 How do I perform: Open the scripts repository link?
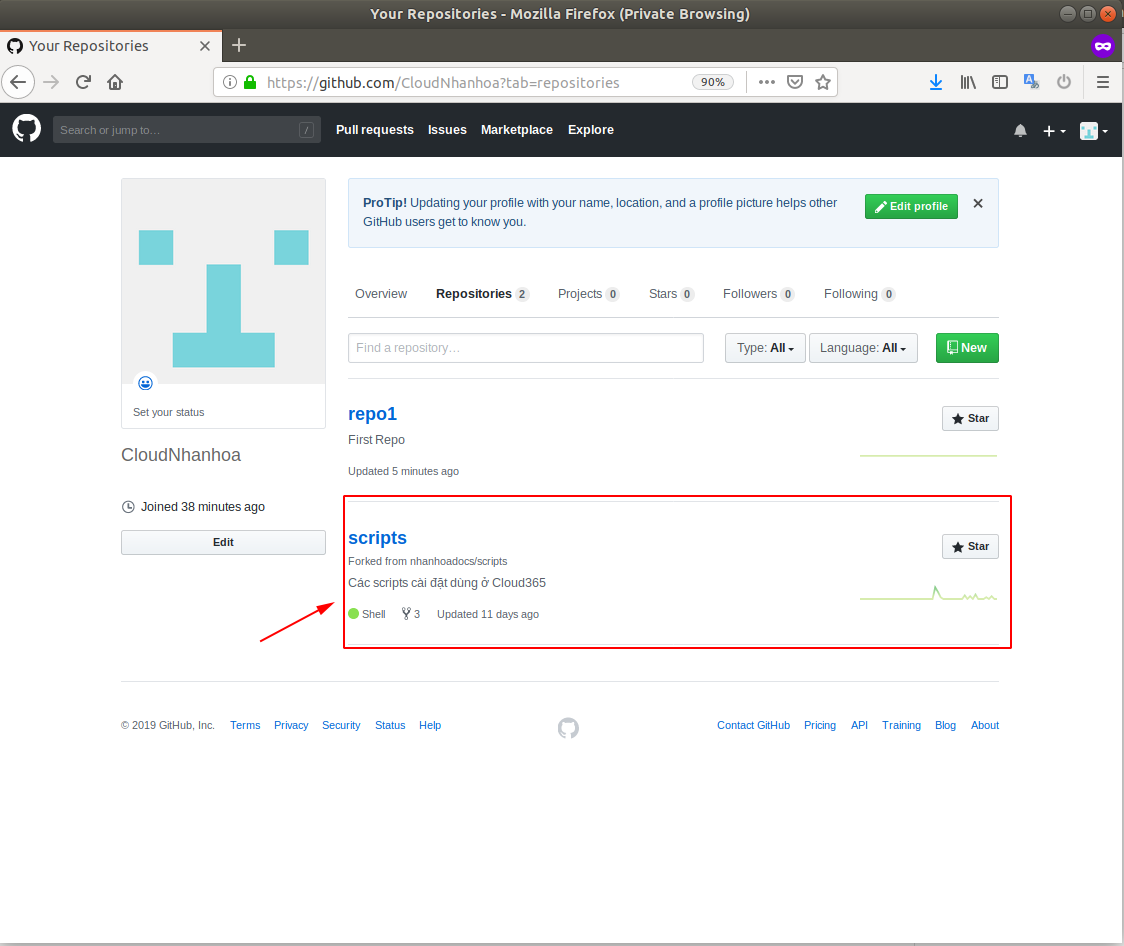click(377, 538)
